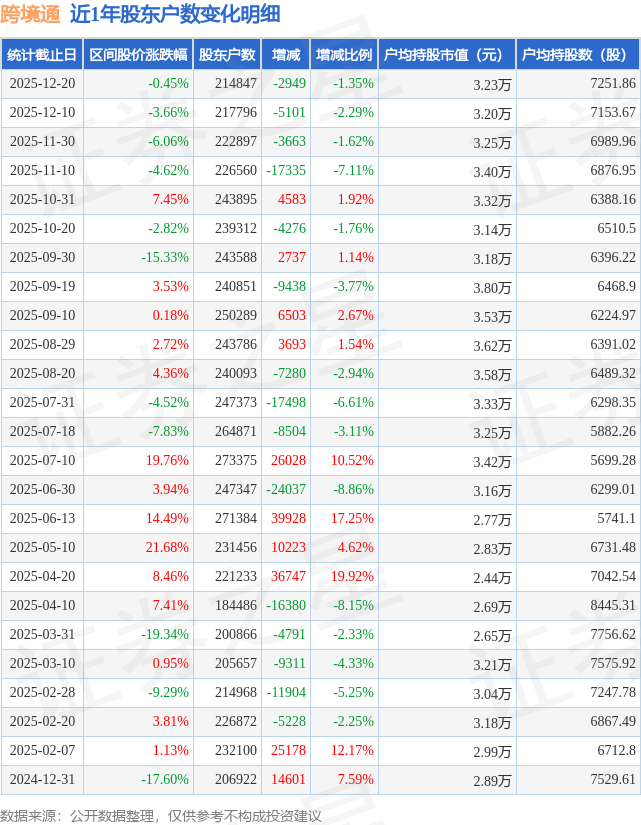
Task: Click the 19.92% change ratio cell
Action: coord(353,577)
